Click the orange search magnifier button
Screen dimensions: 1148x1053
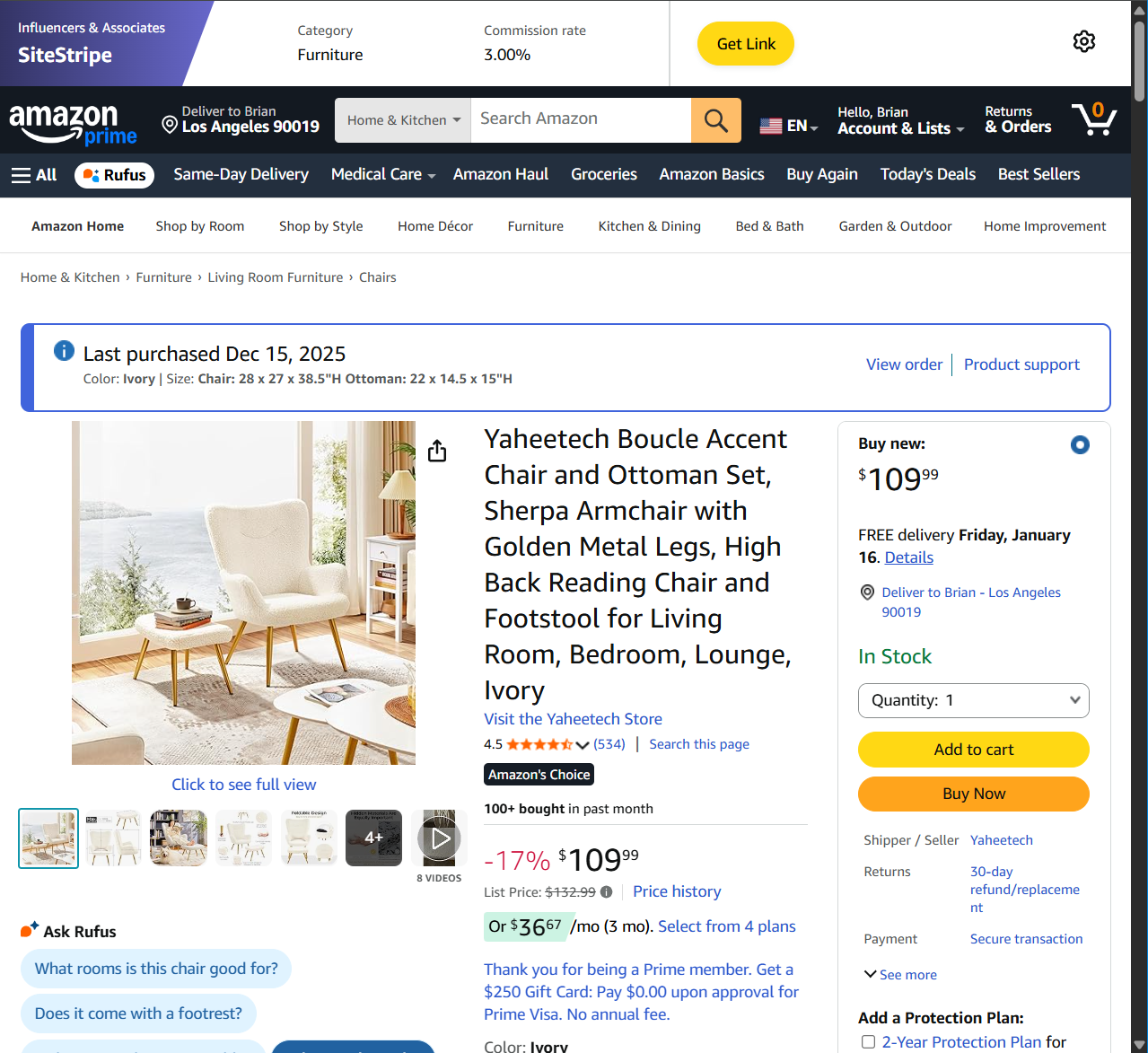coord(715,120)
